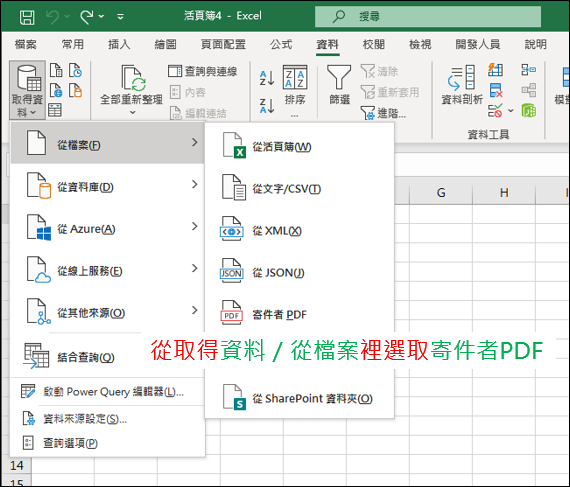Select column G header
This screenshot has height=487, width=570.
[441, 192]
